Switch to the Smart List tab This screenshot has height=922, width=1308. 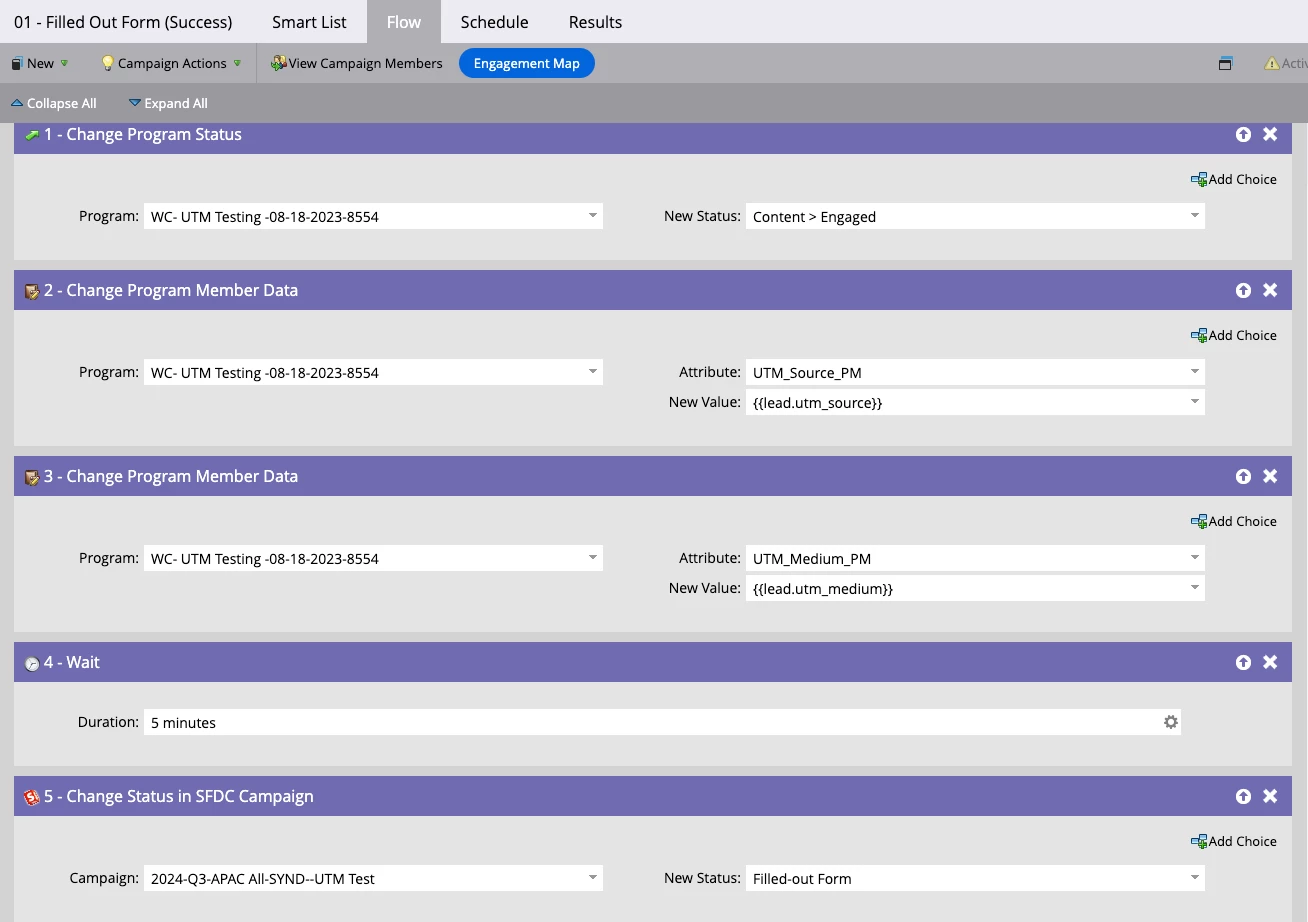(x=309, y=22)
